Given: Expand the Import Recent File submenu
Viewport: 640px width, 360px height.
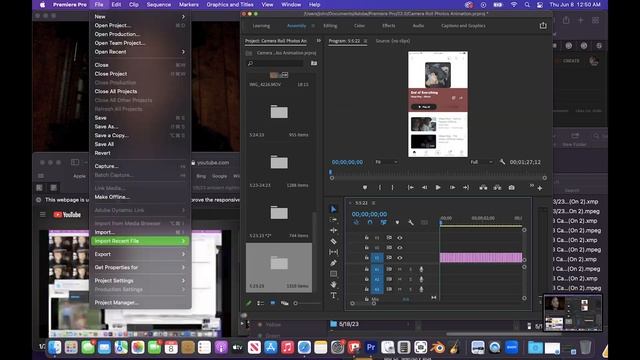Looking at the screenshot, I should coord(140,241).
